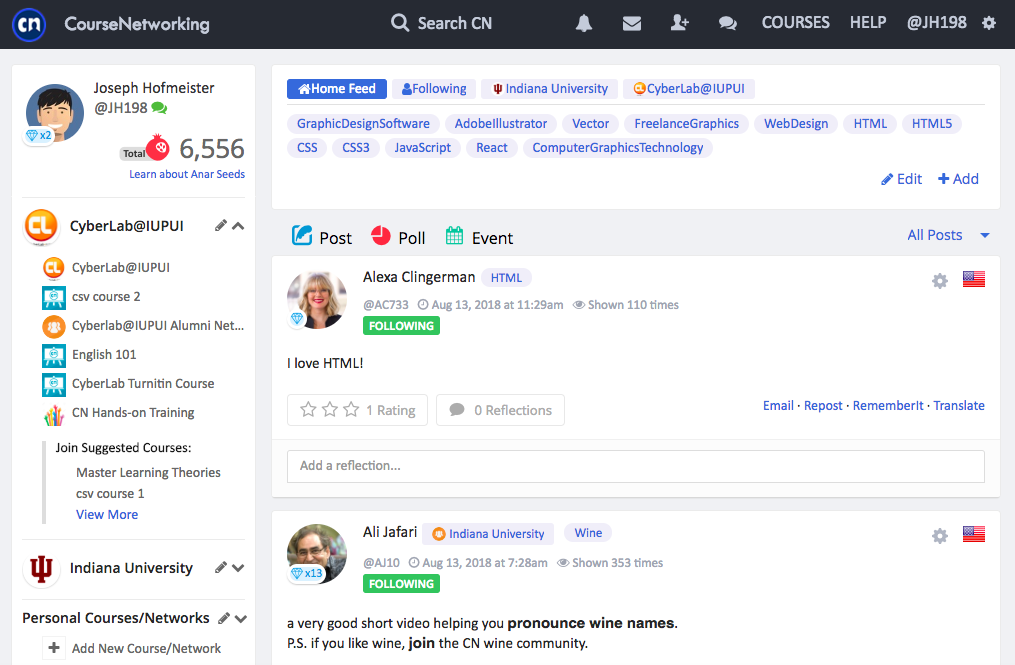
Task: Rate Alexa's post with the second star
Action: 329,409
